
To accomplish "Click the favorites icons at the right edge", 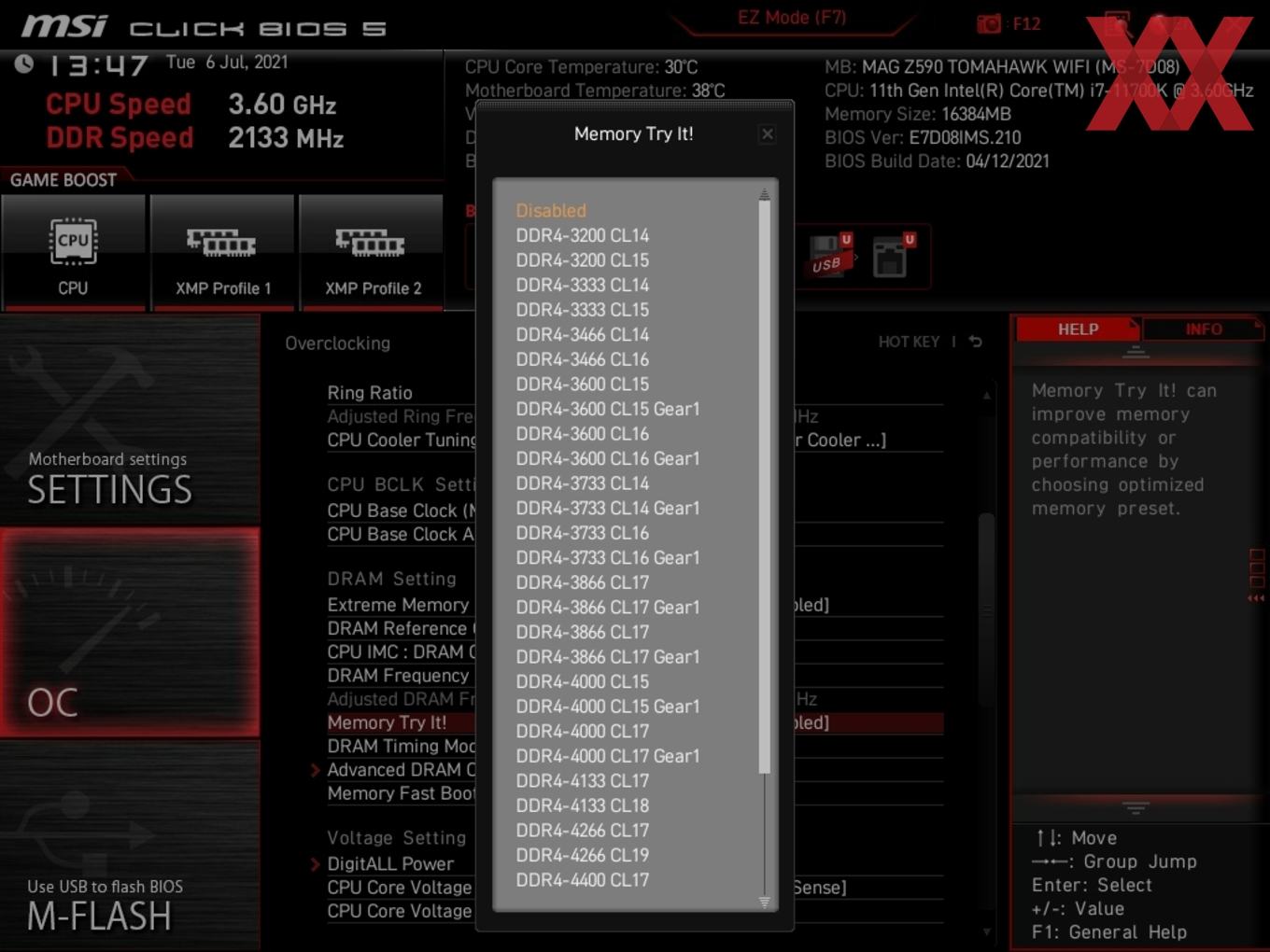I will [x=1257, y=576].
